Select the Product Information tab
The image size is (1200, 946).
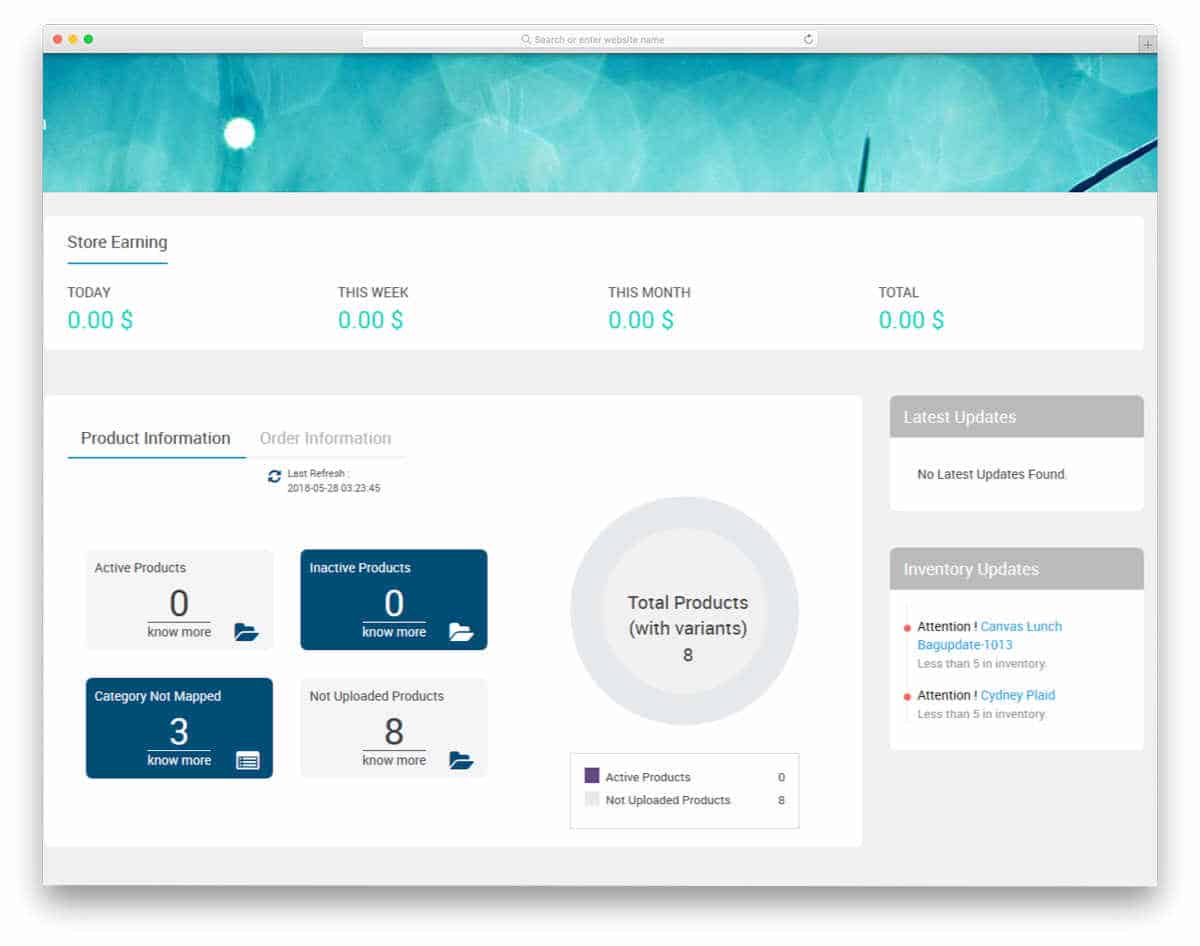155,438
